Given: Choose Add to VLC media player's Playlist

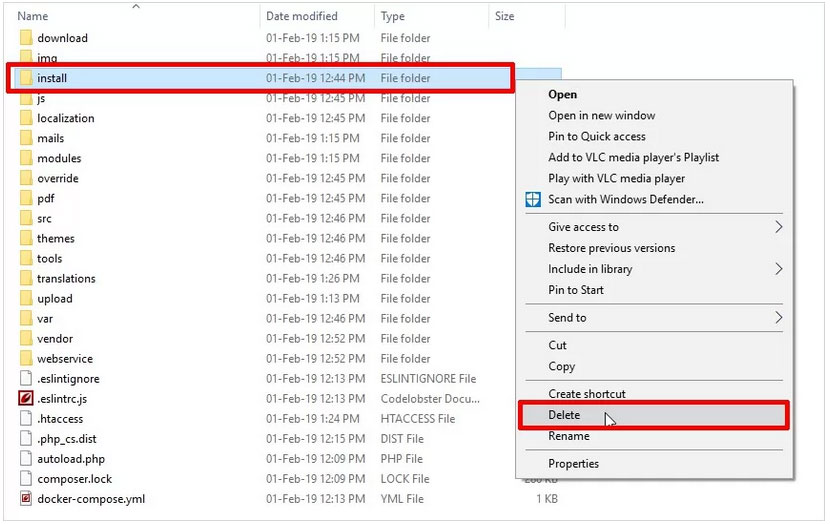Looking at the screenshot, I should click(x=634, y=158).
